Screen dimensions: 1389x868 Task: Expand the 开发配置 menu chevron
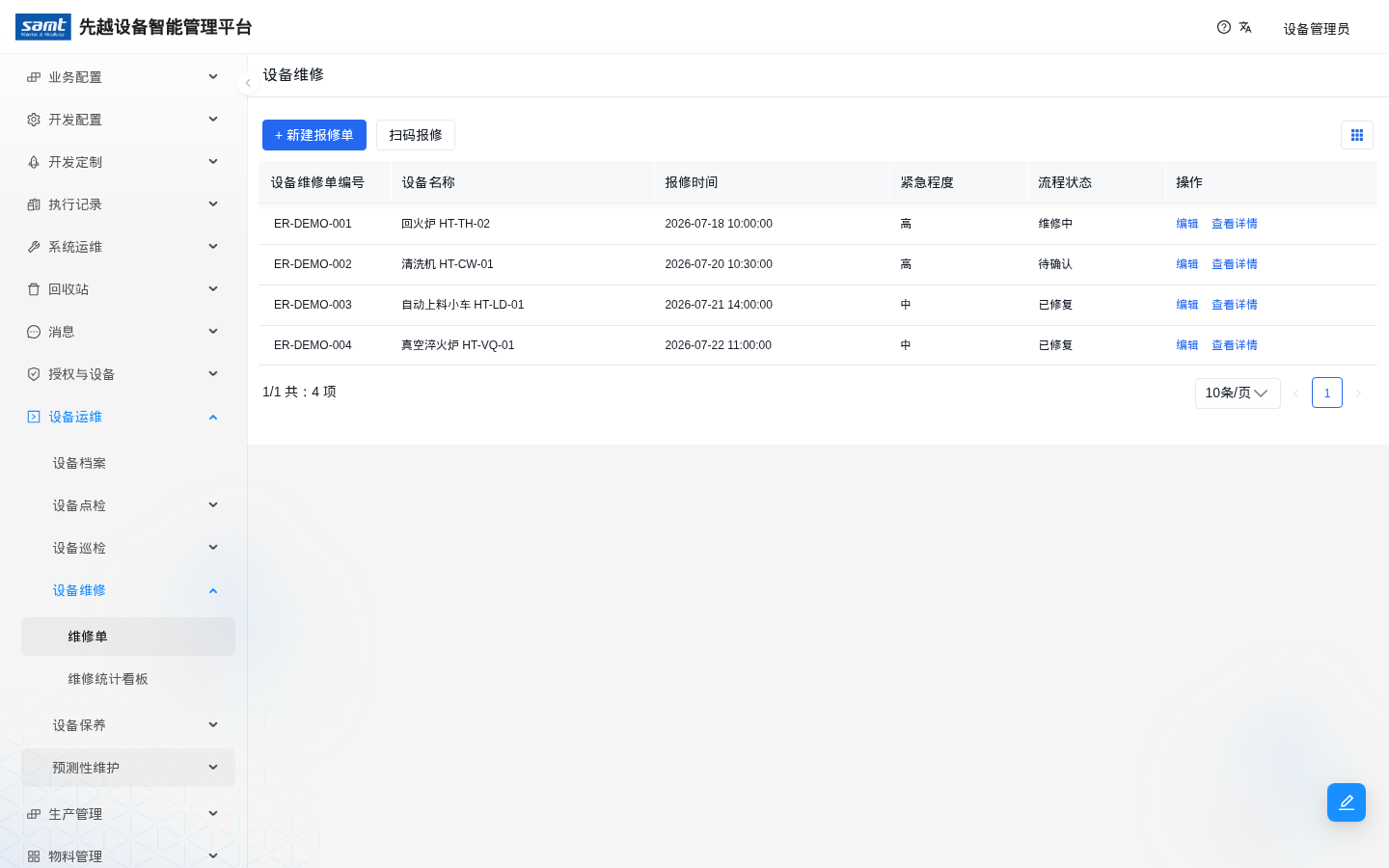213,120
